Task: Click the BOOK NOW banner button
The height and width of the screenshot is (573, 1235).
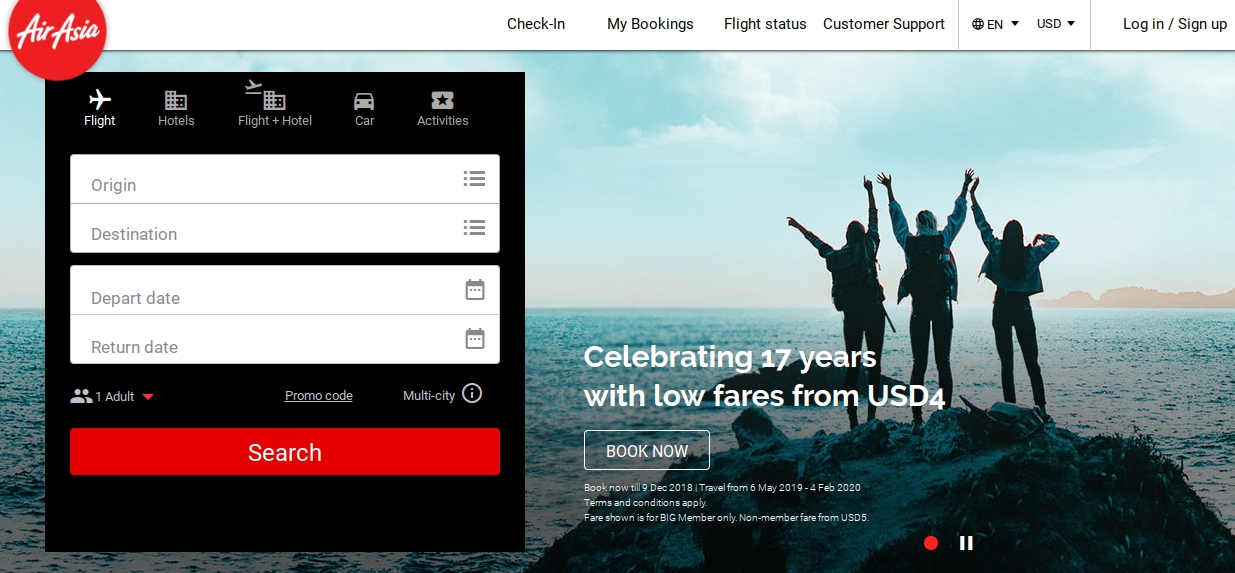Action: (647, 451)
